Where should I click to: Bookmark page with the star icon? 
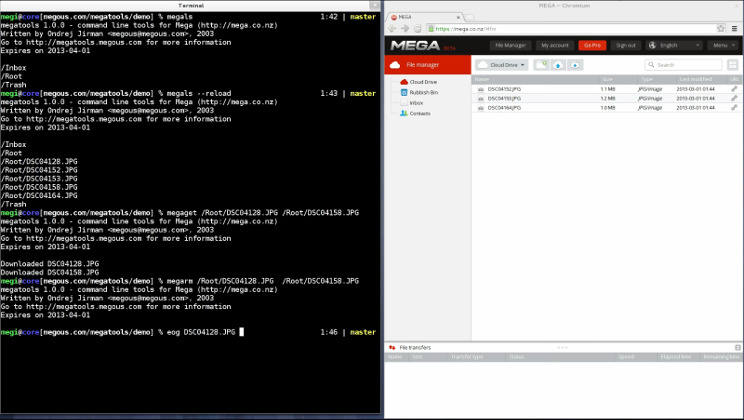[721, 28]
